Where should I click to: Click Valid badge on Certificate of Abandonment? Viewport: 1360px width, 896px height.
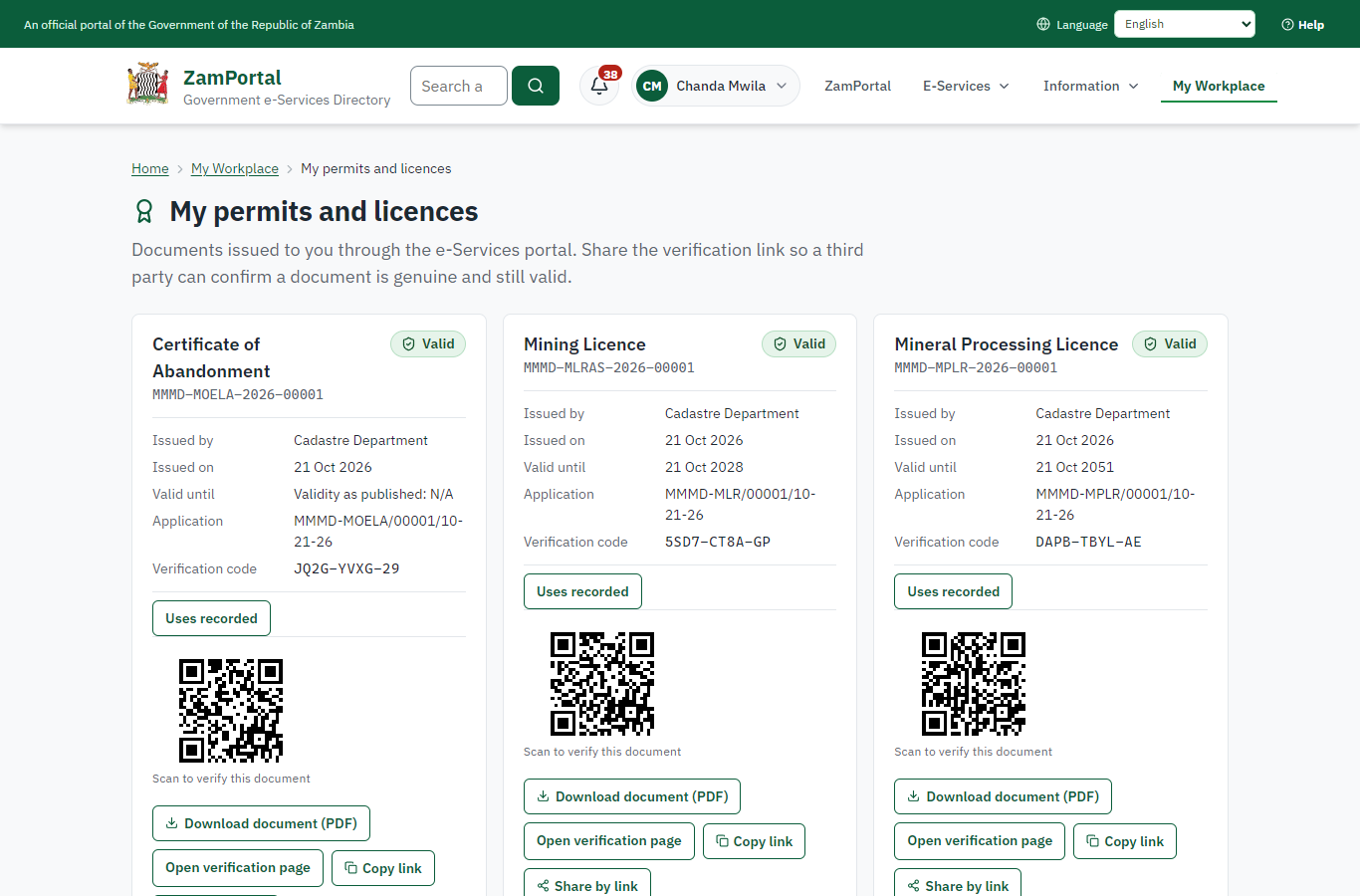tap(428, 343)
